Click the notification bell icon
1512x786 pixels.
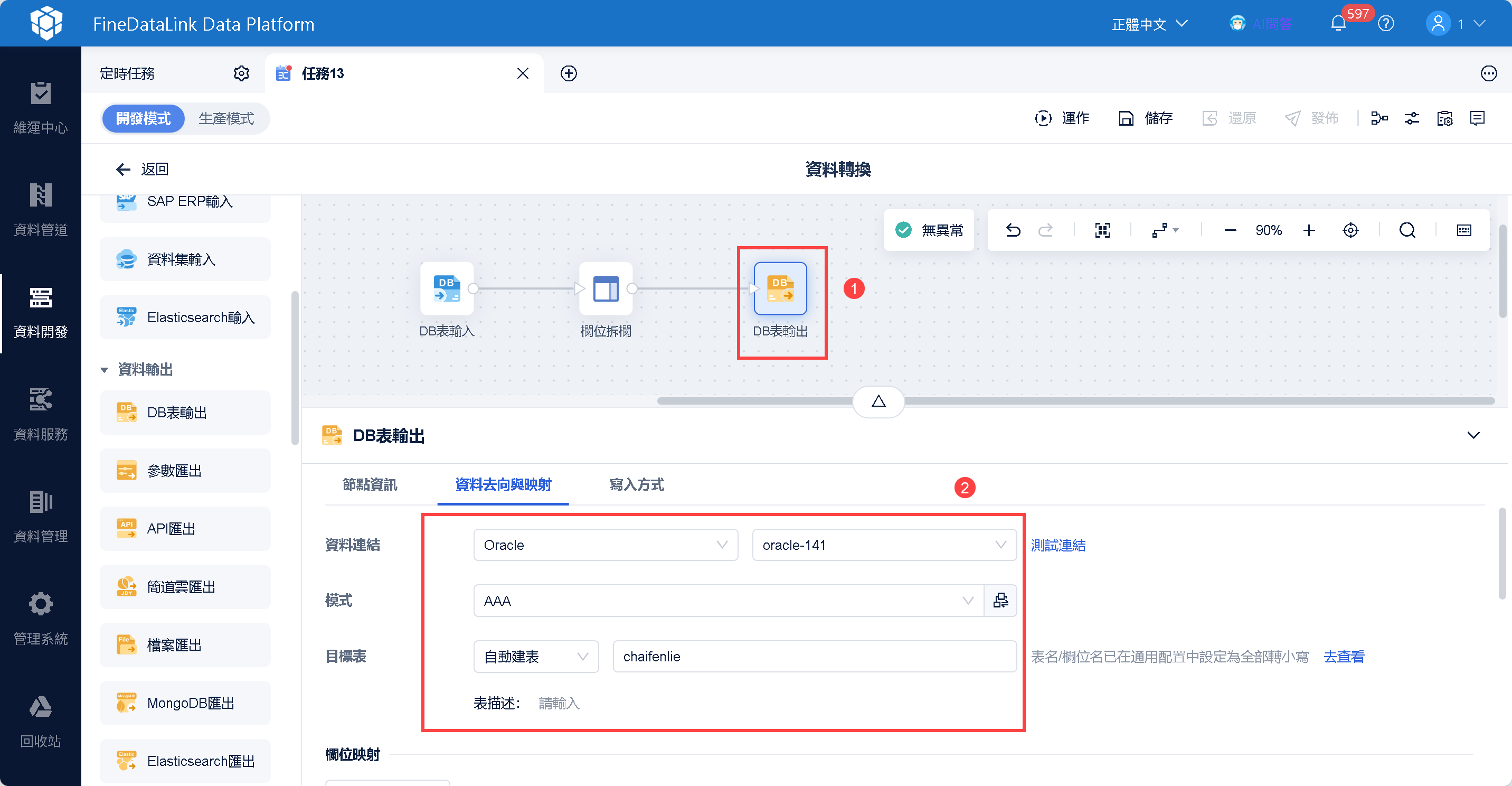tap(1338, 24)
